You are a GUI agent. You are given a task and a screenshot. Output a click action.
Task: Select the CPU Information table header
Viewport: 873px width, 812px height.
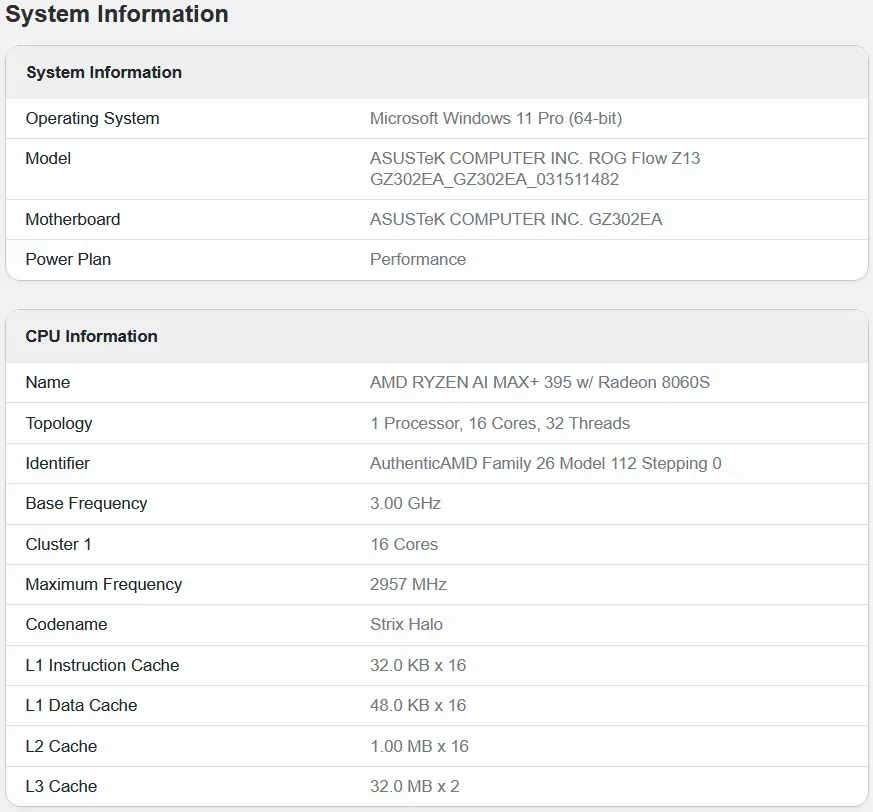tap(91, 336)
